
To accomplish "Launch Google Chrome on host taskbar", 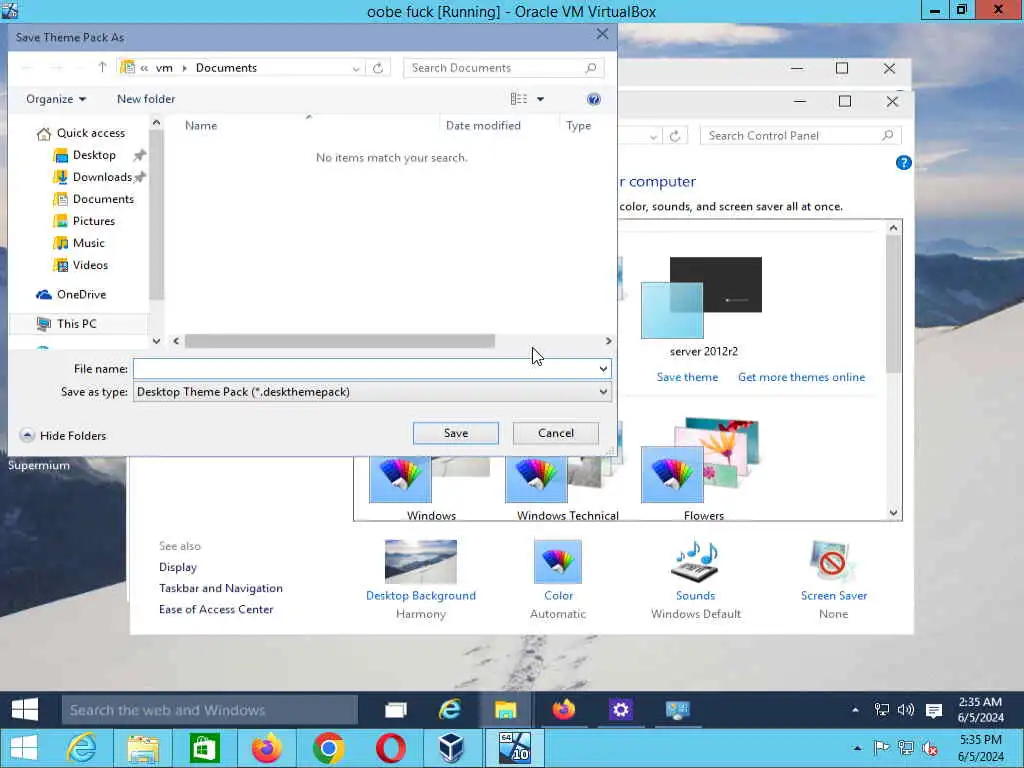I will pyautogui.click(x=328, y=748).
